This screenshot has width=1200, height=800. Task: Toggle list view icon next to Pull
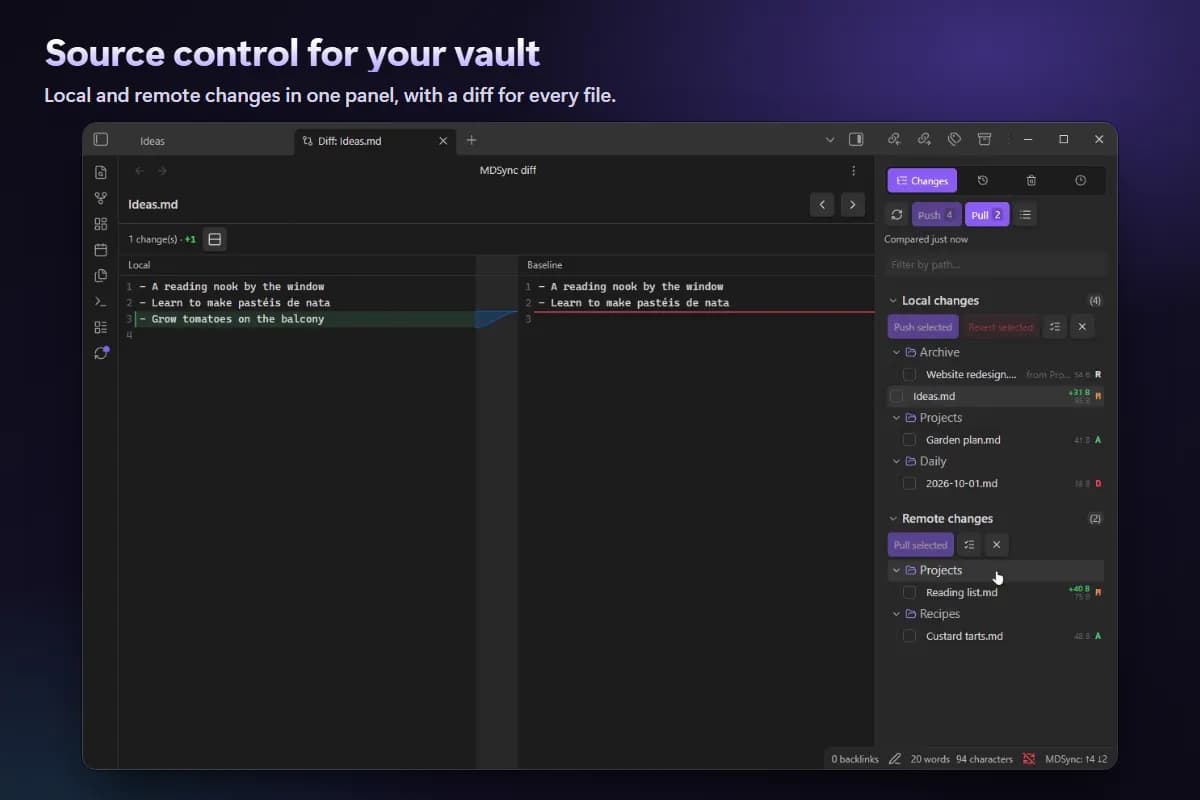(x=1026, y=215)
